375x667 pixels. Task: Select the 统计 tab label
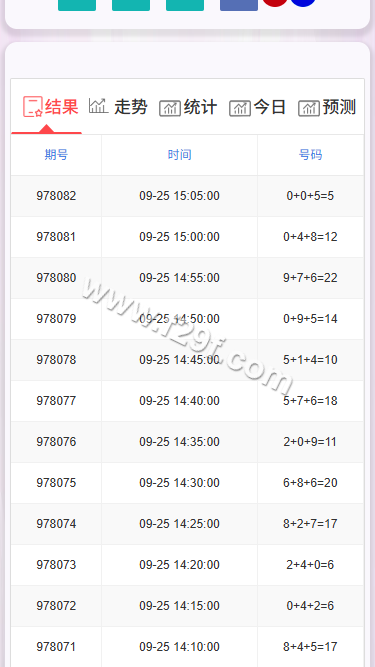200,107
